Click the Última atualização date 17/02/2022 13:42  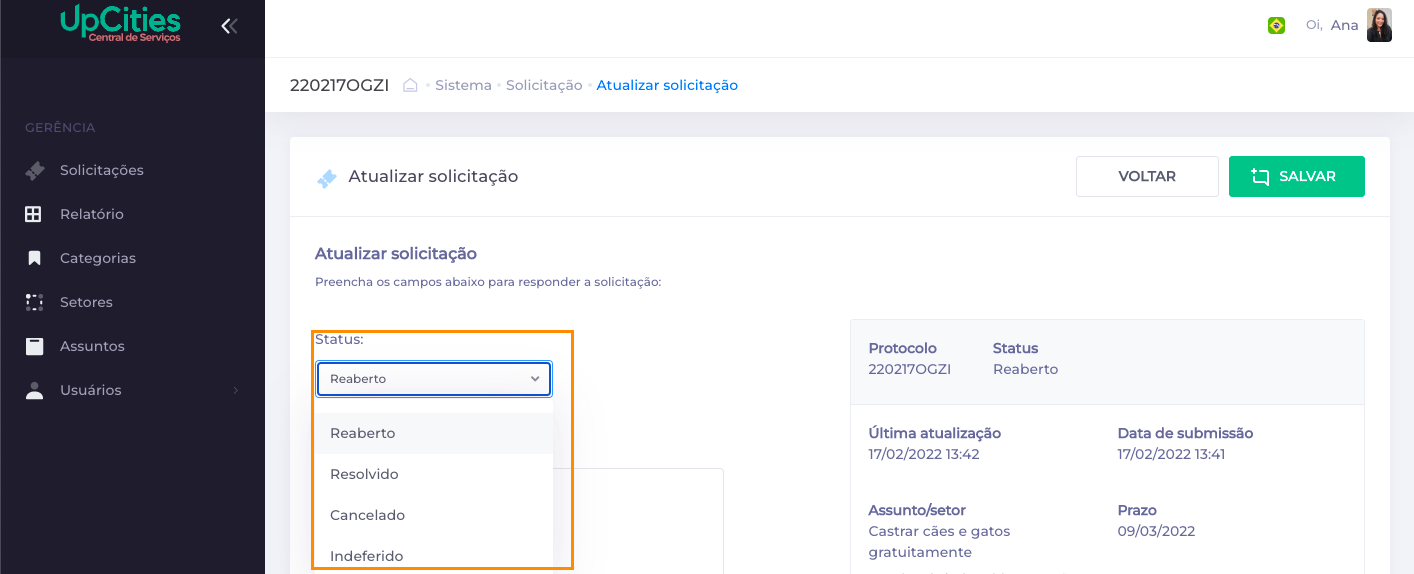tap(924, 454)
